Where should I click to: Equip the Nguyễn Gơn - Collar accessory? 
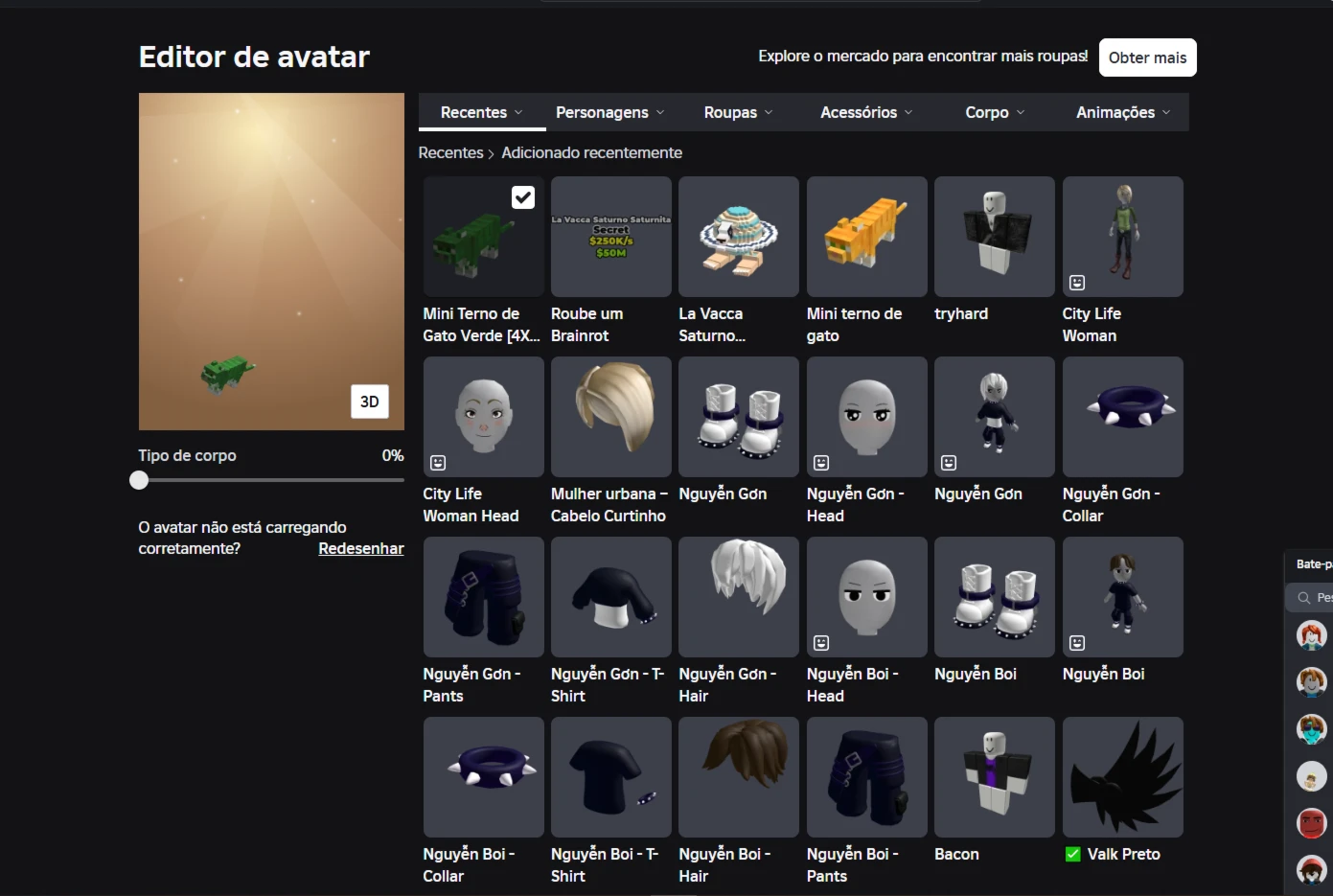(1123, 417)
